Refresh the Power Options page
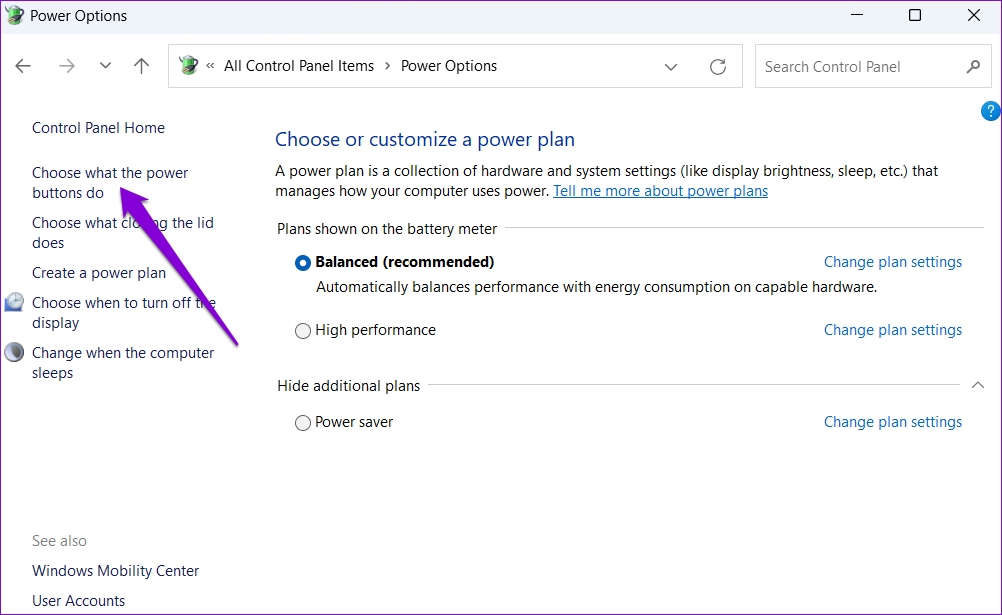Screen dimensions: 1002x615 (x=717, y=67)
